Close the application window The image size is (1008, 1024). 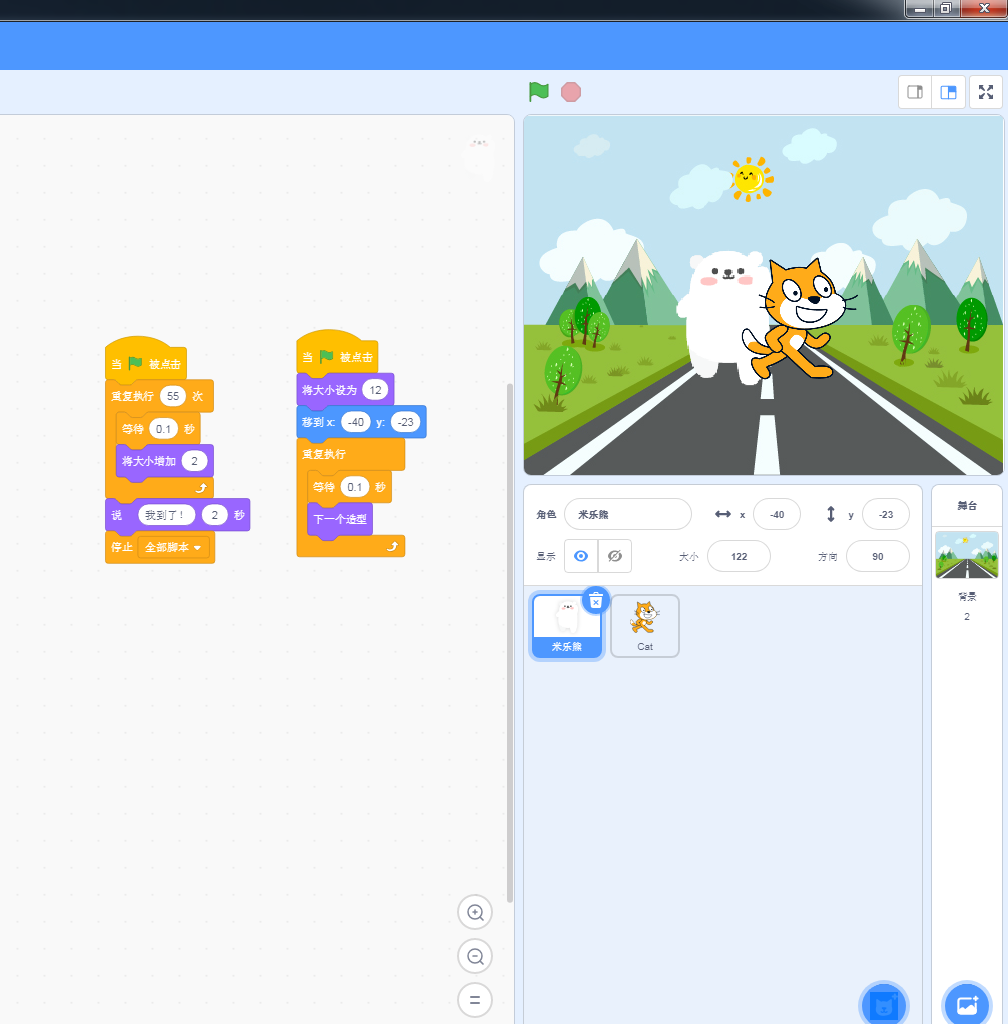pyautogui.click(x=984, y=8)
